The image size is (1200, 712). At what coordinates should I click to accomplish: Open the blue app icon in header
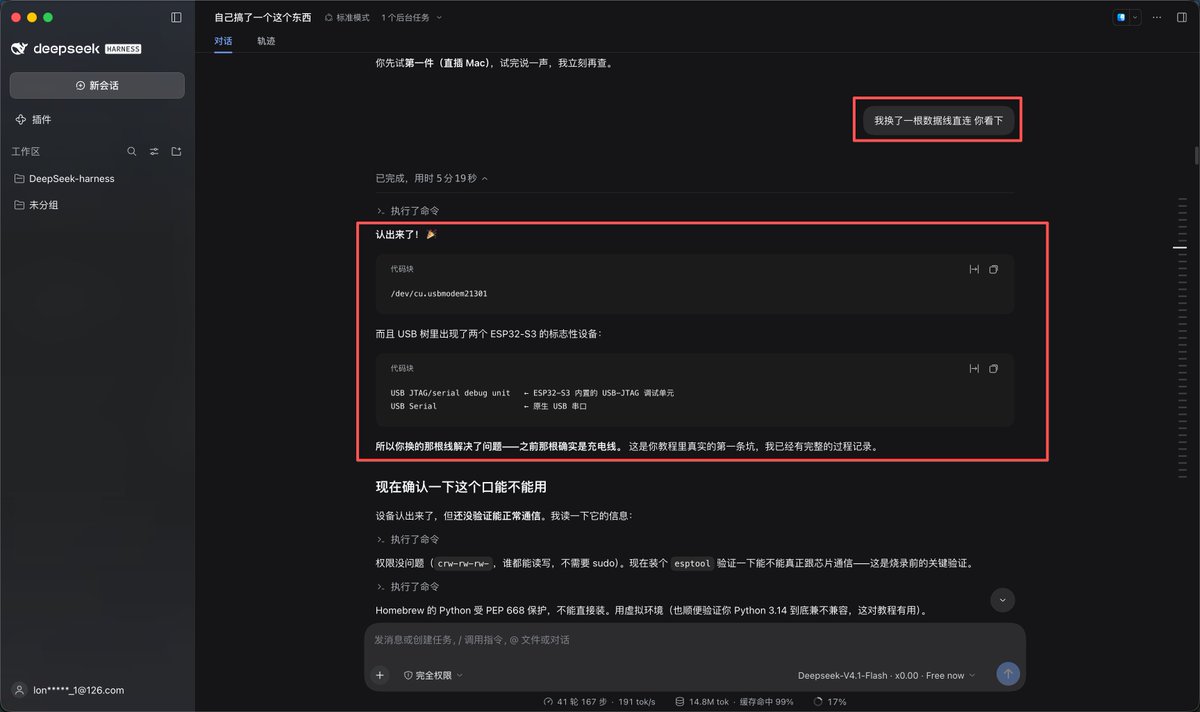[1121, 18]
